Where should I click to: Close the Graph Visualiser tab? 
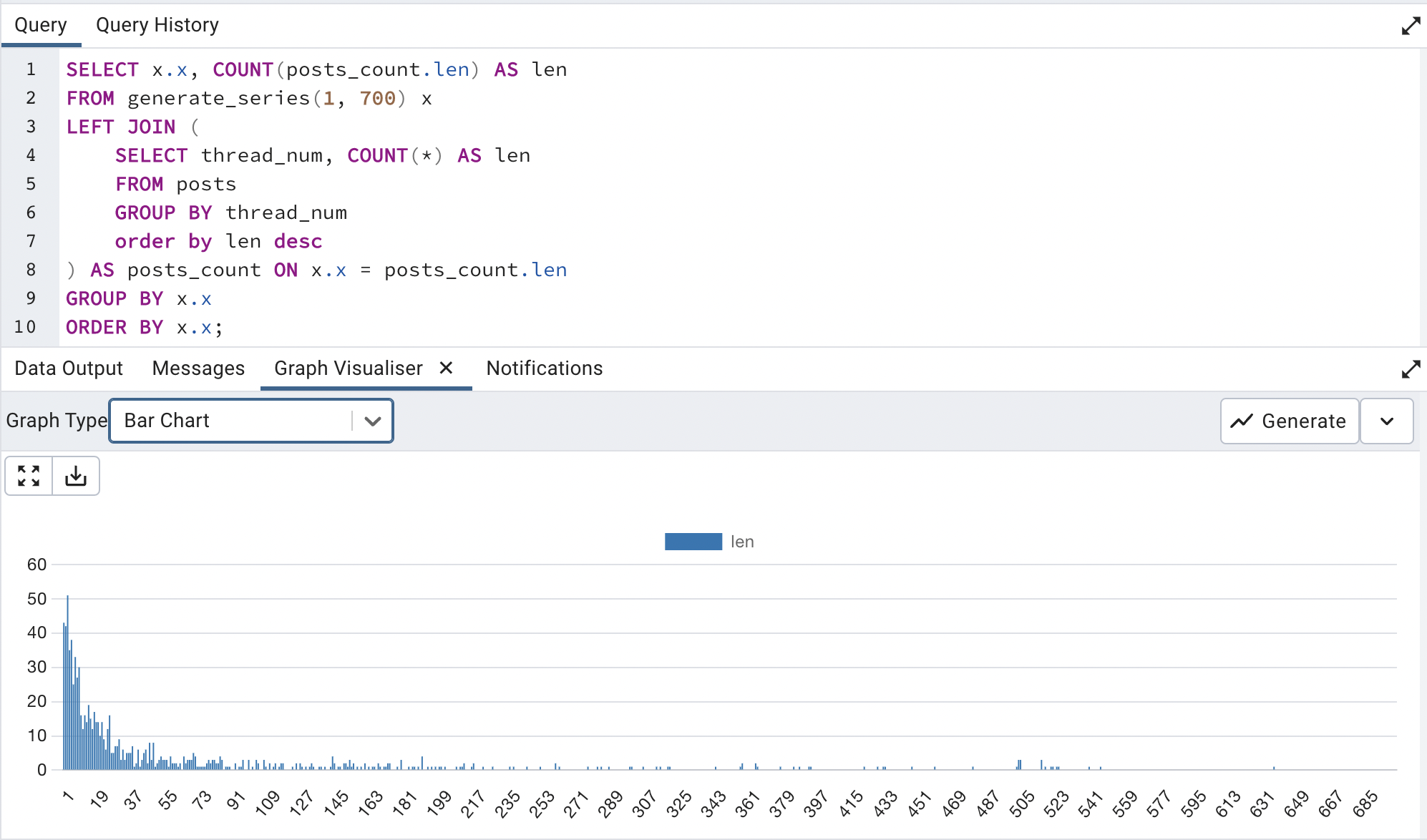point(446,368)
